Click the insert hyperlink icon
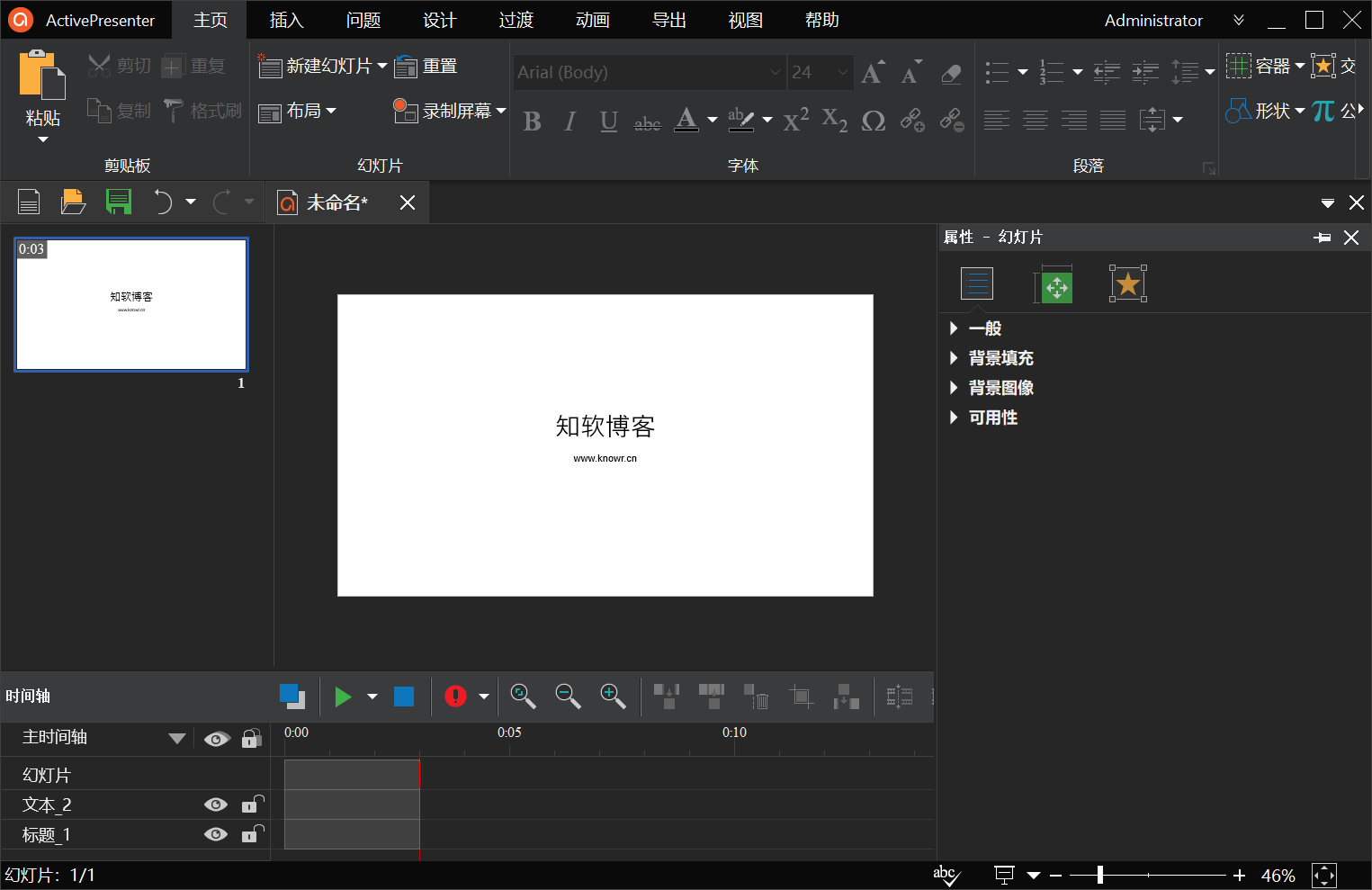The width and height of the screenshot is (1372, 890). pyautogui.click(x=912, y=121)
